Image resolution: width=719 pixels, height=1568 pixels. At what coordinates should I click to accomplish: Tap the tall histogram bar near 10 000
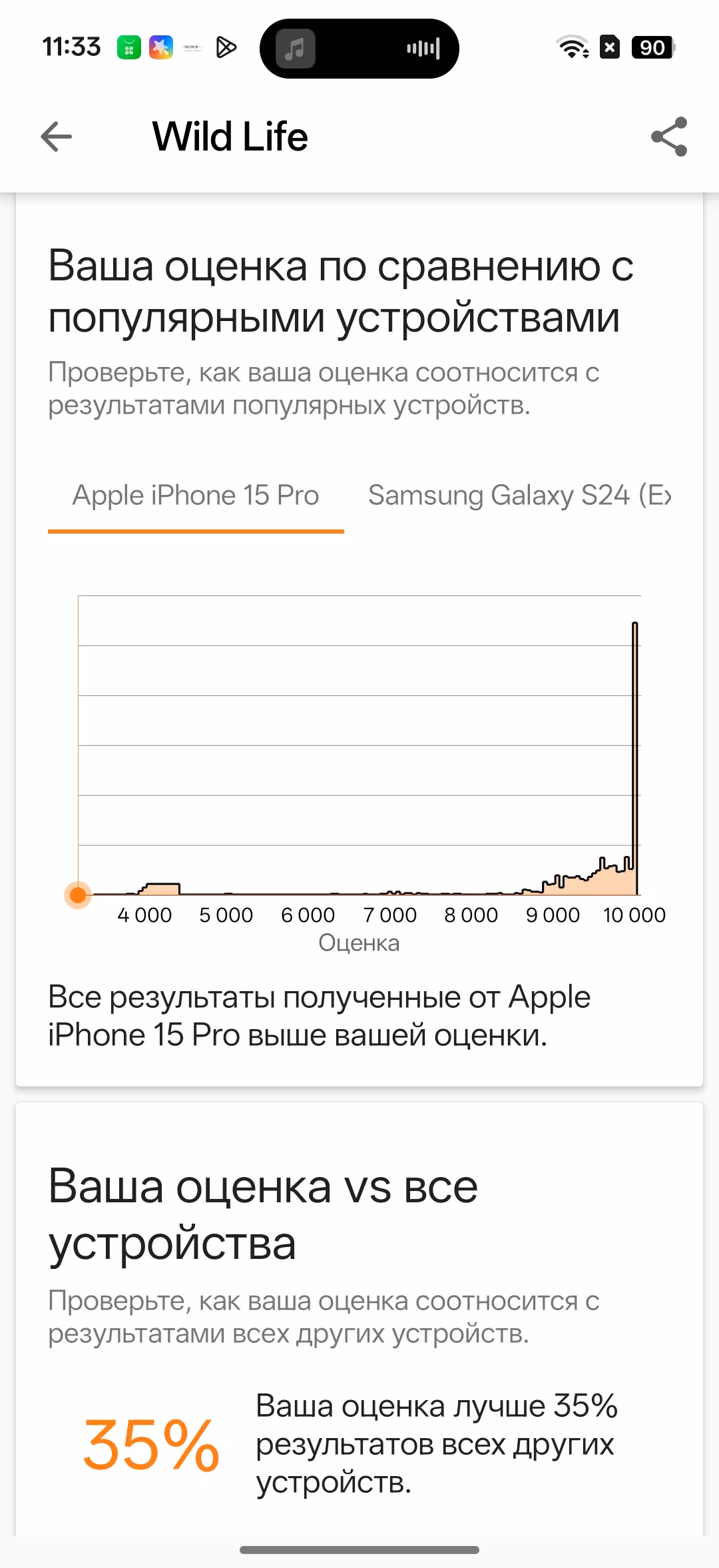[x=635, y=758]
